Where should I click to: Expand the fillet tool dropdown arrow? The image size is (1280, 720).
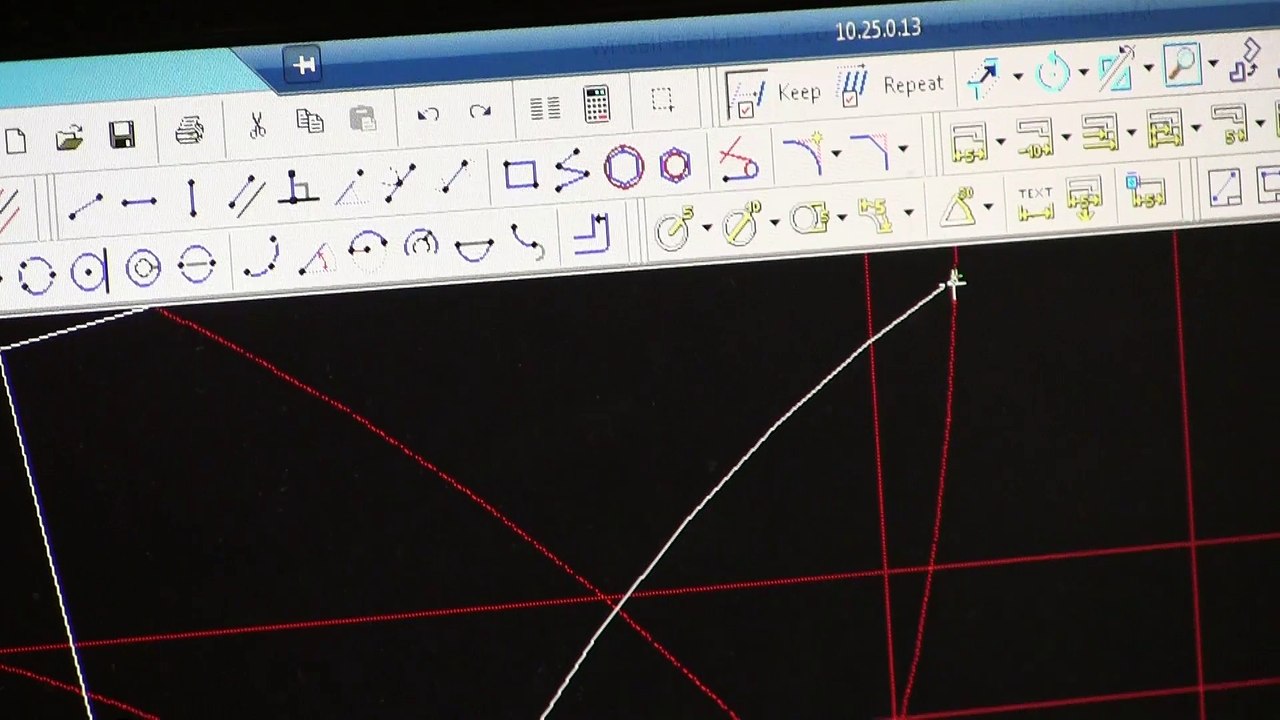point(836,153)
